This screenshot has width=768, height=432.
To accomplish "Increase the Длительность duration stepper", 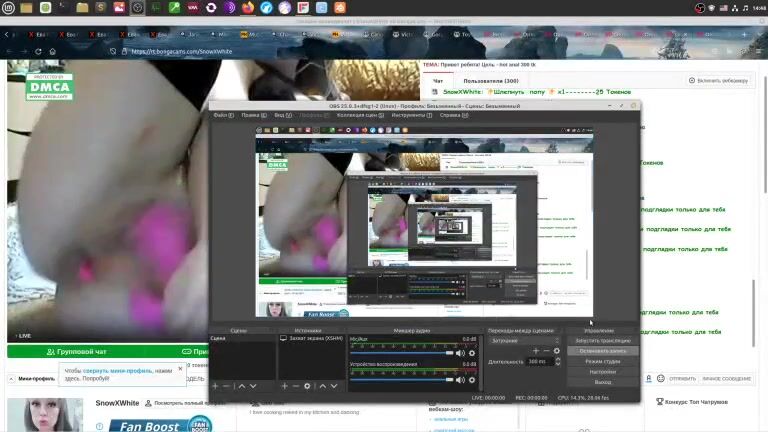I will (557, 359).
